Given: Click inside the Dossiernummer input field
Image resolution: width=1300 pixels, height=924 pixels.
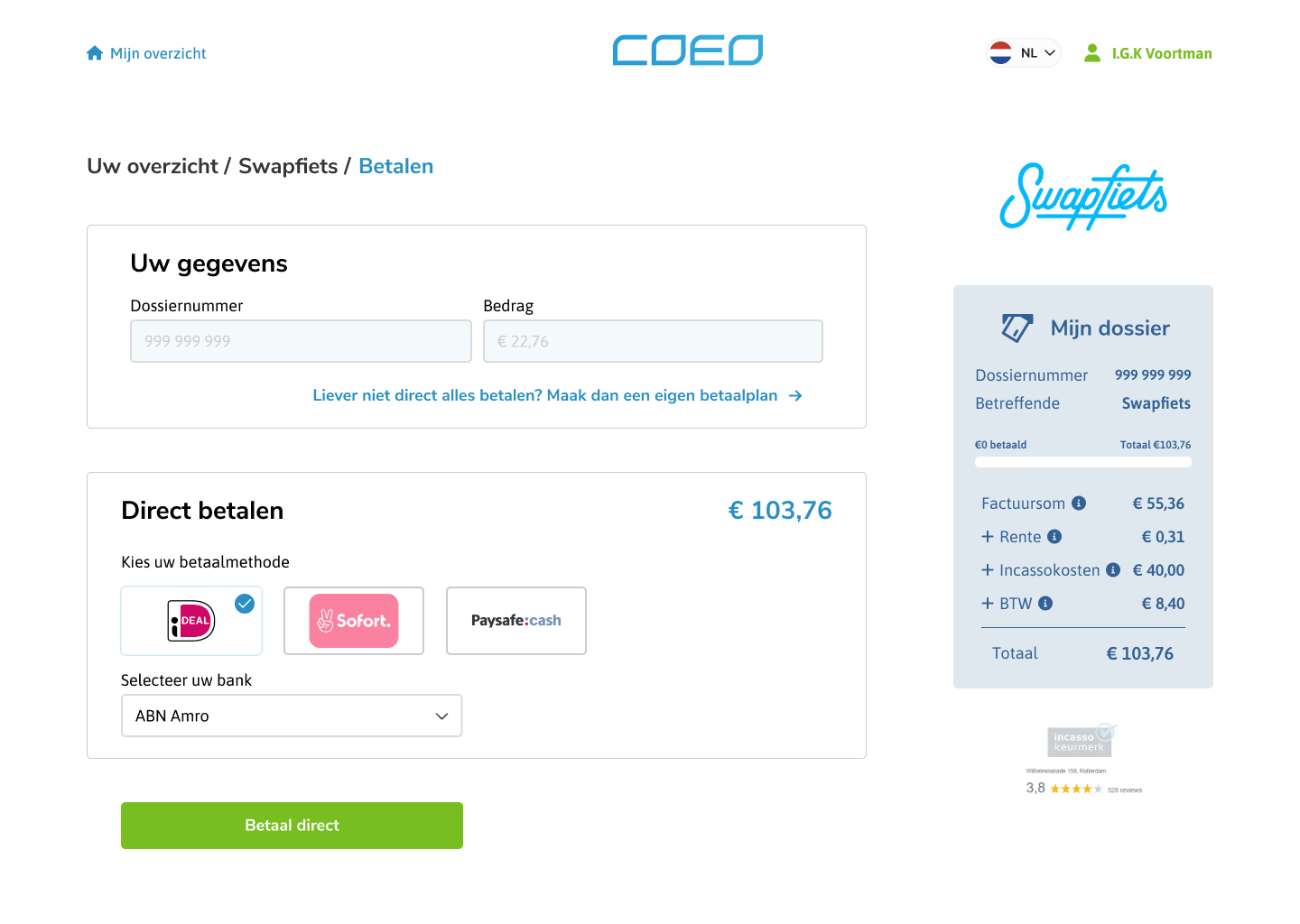Looking at the screenshot, I should pos(301,341).
